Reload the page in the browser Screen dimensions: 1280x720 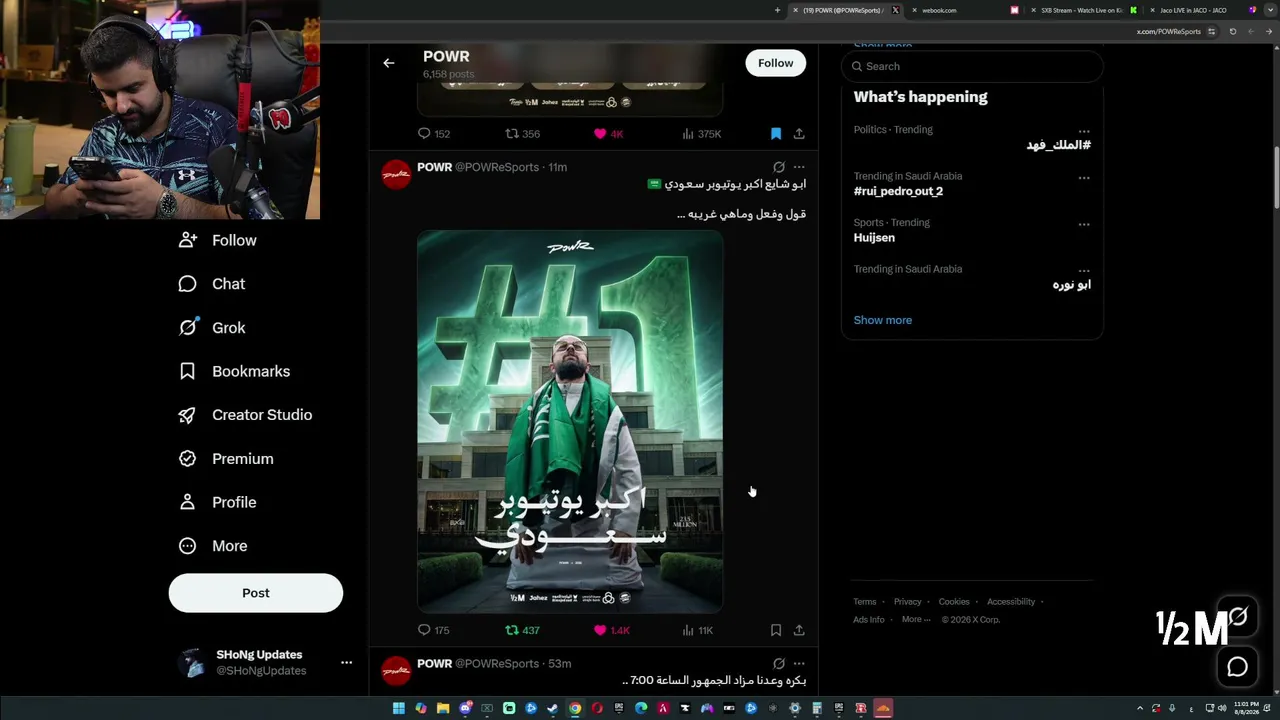(x=1233, y=31)
